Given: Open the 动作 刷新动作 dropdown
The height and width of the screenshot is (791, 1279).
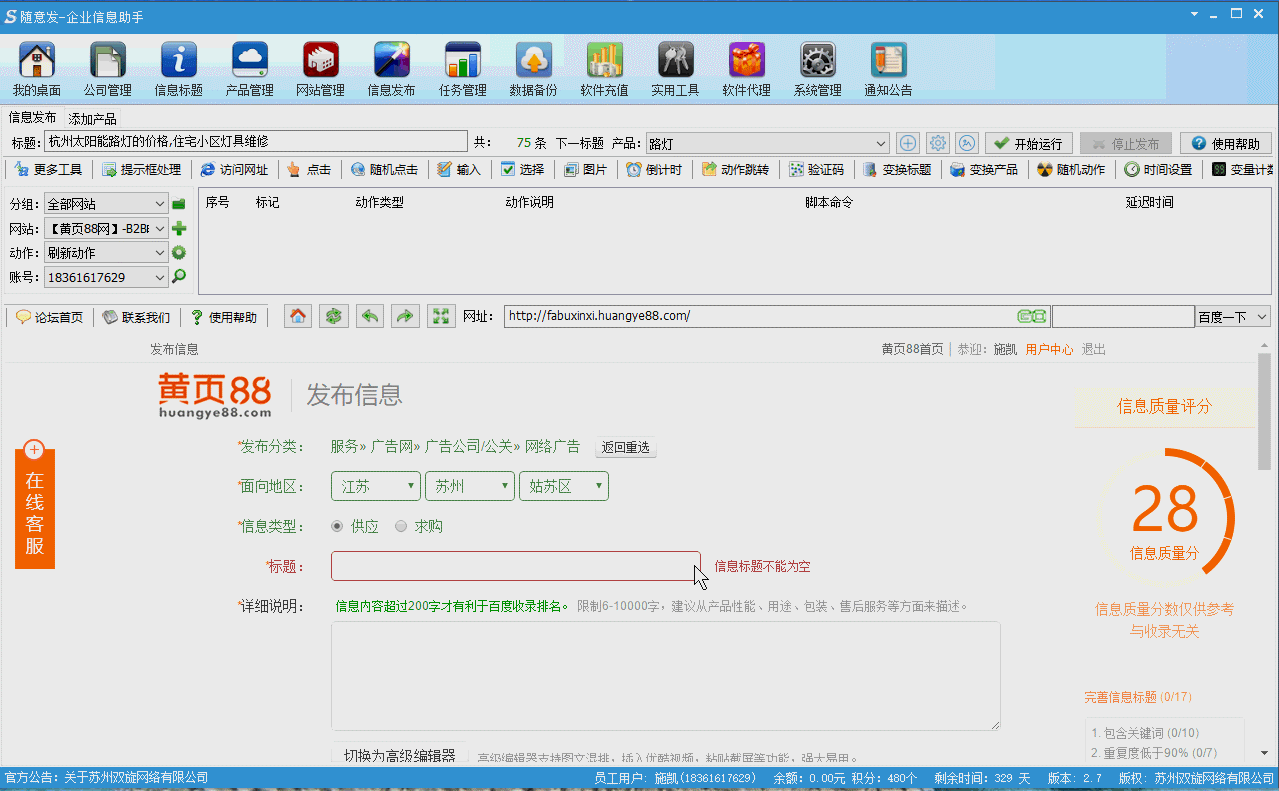Looking at the screenshot, I should point(106,253).
